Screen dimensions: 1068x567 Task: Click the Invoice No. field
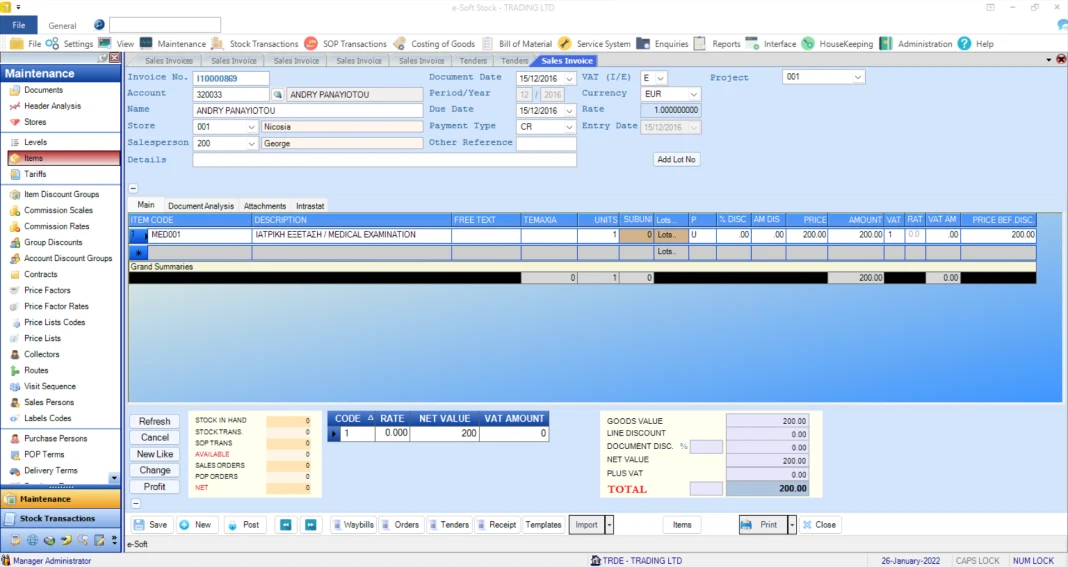(231, 78)
